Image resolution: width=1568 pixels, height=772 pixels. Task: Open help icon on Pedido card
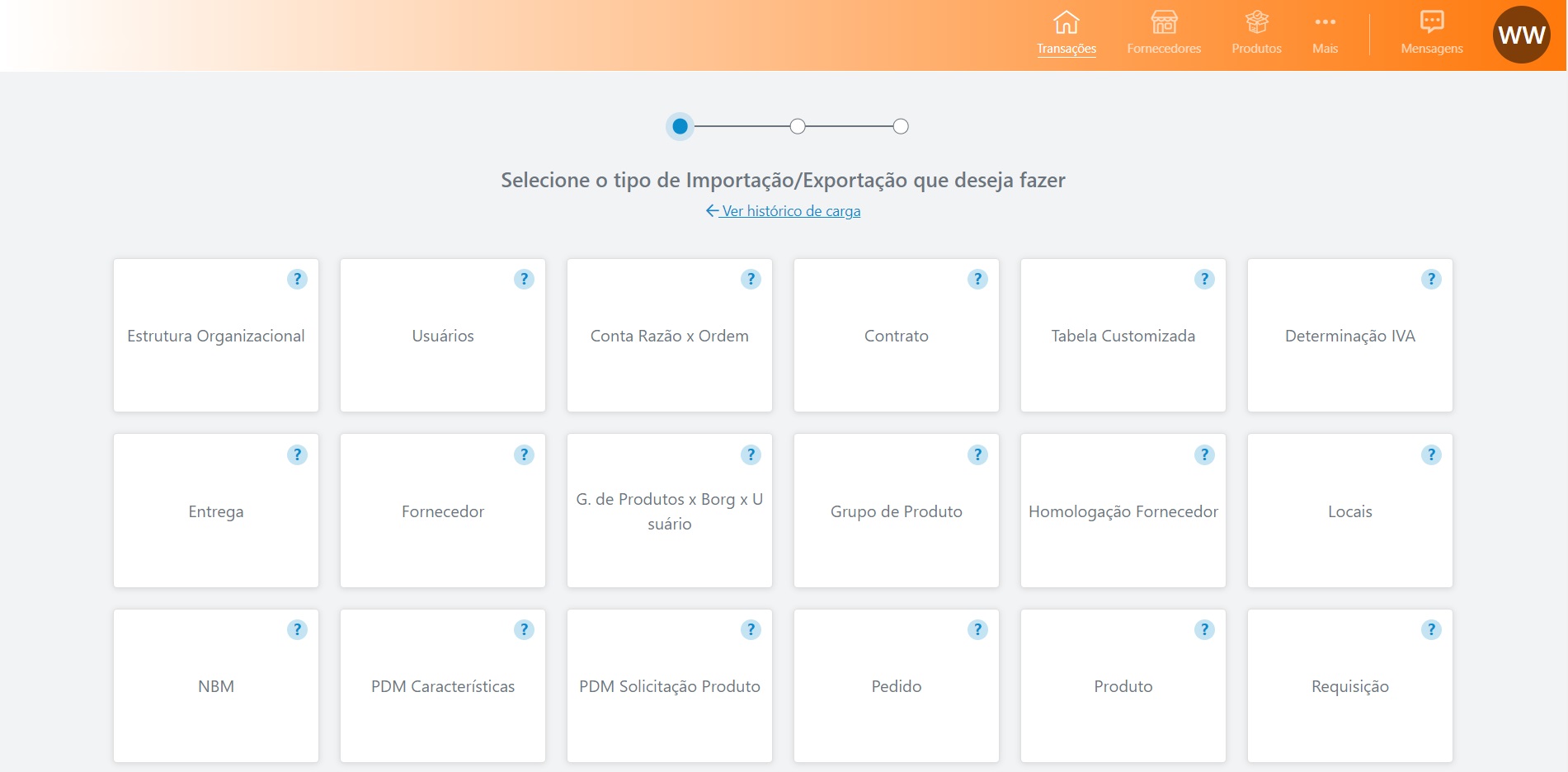977,630
